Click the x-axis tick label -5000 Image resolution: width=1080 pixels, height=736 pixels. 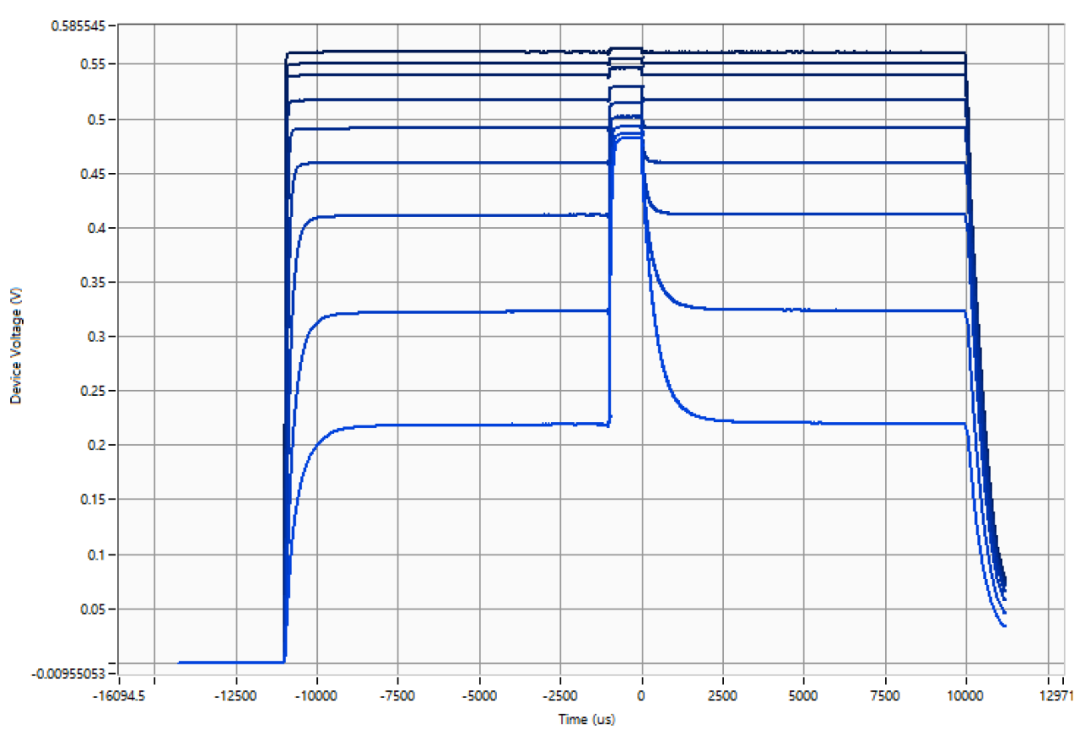(479, 696)
